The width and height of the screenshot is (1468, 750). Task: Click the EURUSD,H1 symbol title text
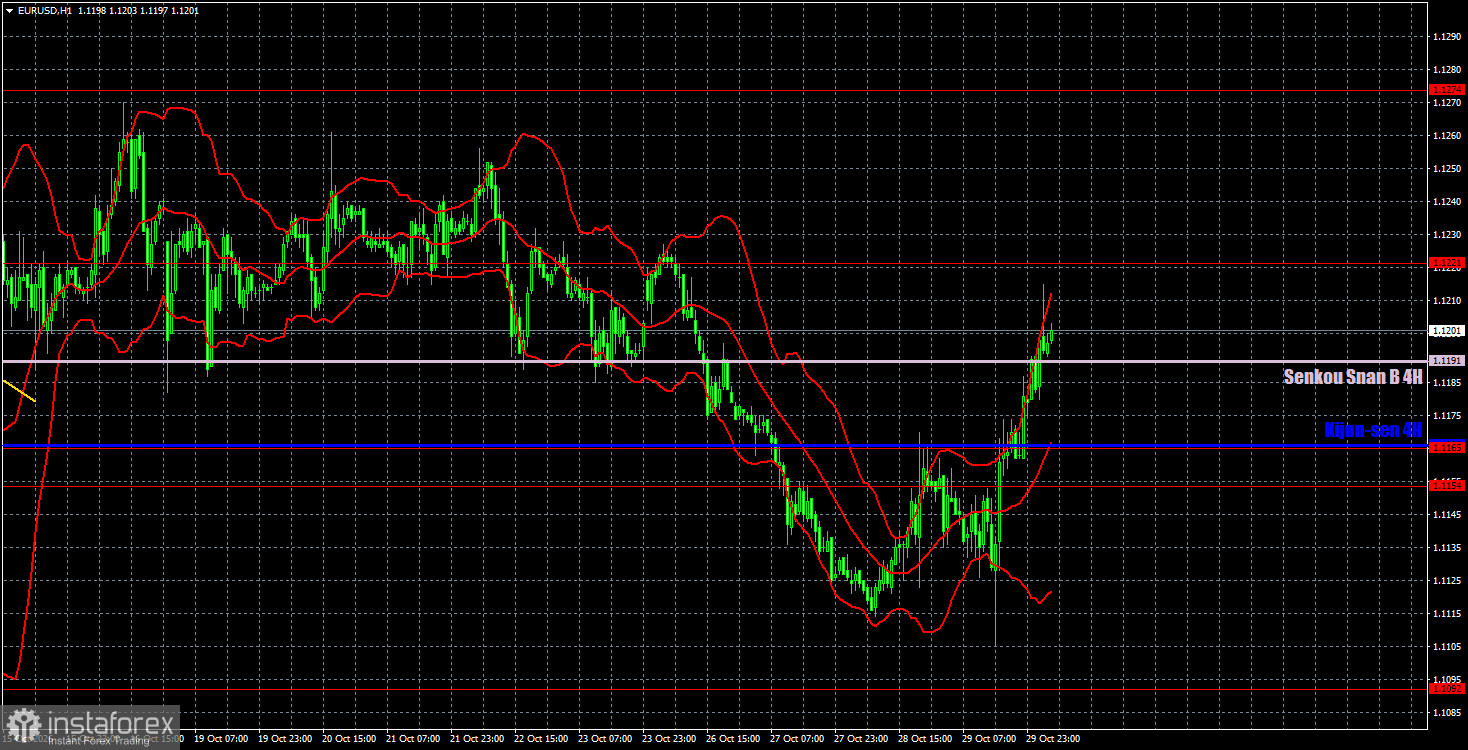(x=44, y=10)
